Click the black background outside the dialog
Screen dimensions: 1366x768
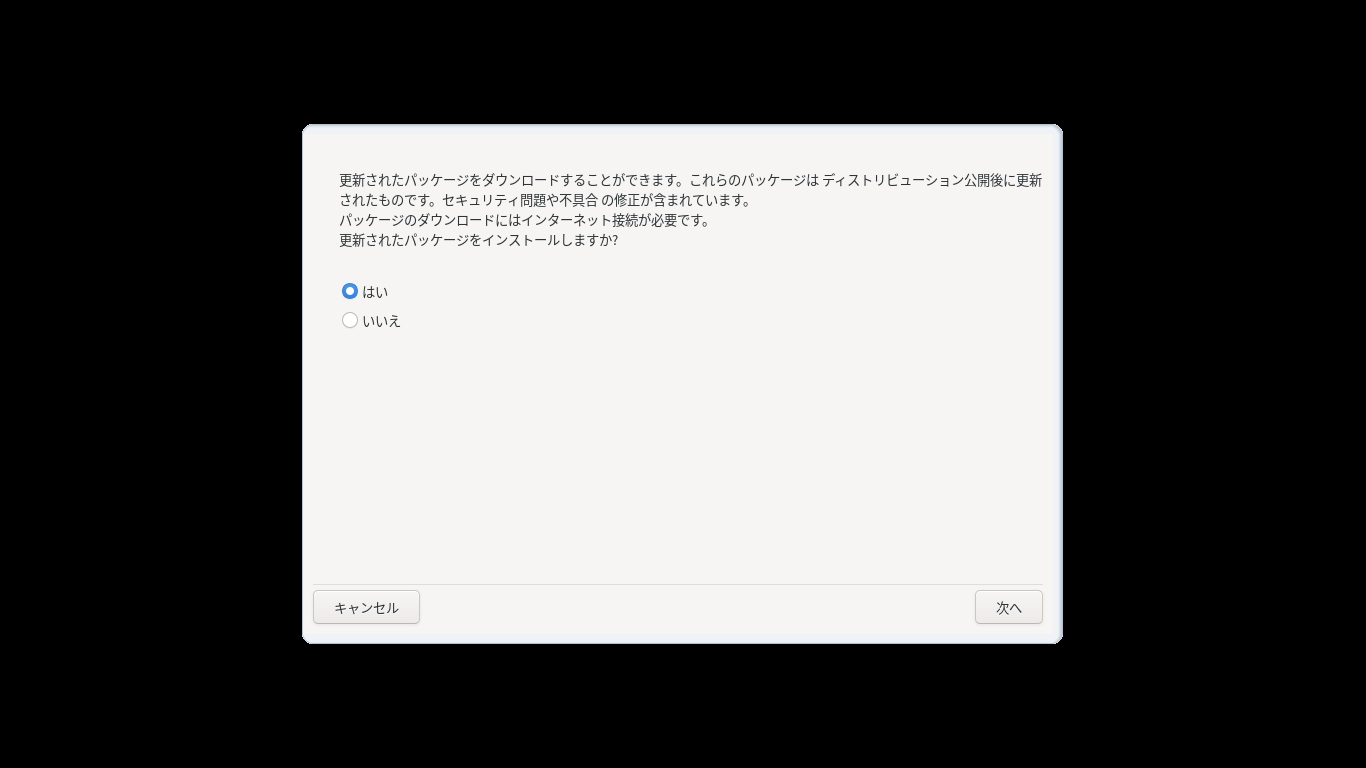150,400
